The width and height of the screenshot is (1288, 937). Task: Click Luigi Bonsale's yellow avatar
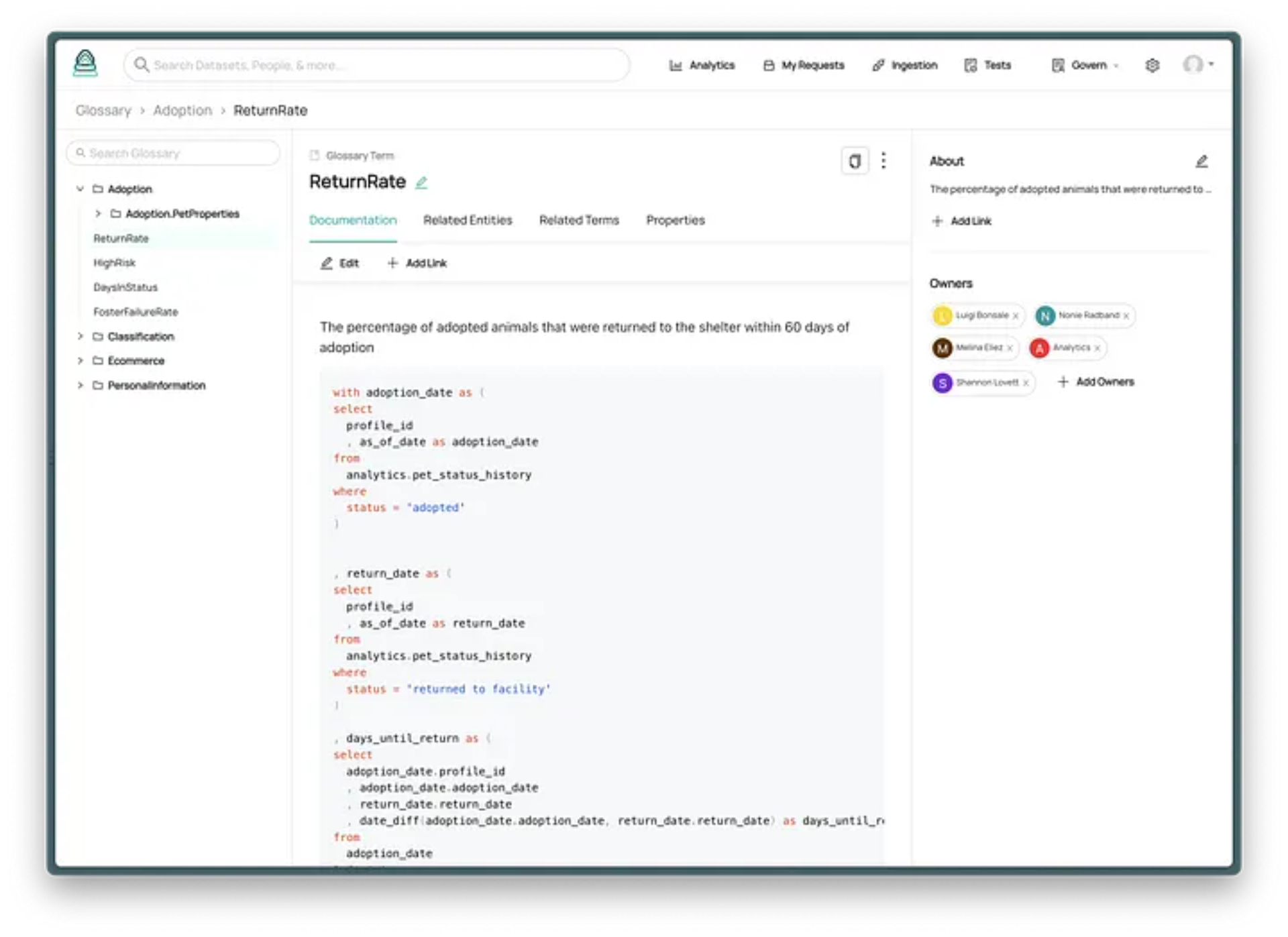(943, 315)
